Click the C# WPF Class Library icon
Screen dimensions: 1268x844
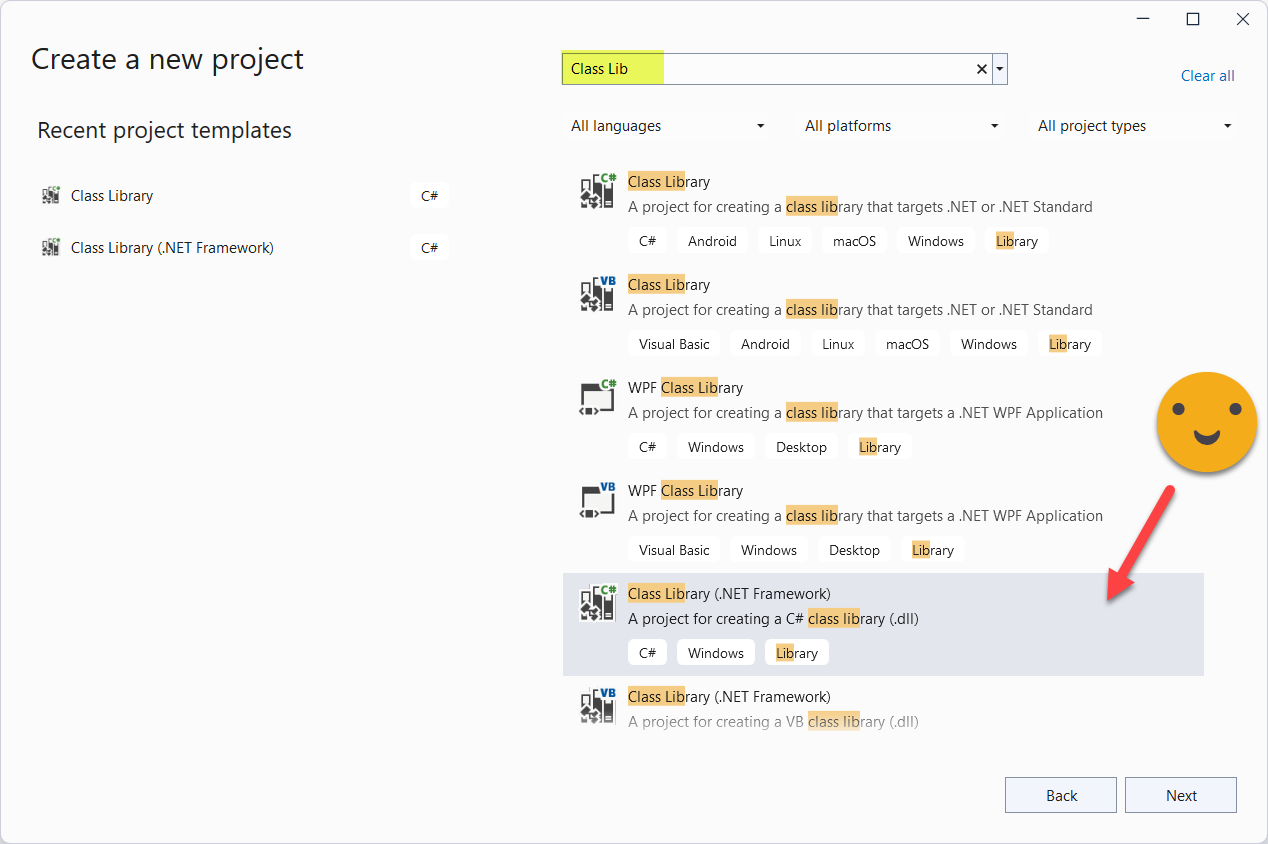pos(598,397)
